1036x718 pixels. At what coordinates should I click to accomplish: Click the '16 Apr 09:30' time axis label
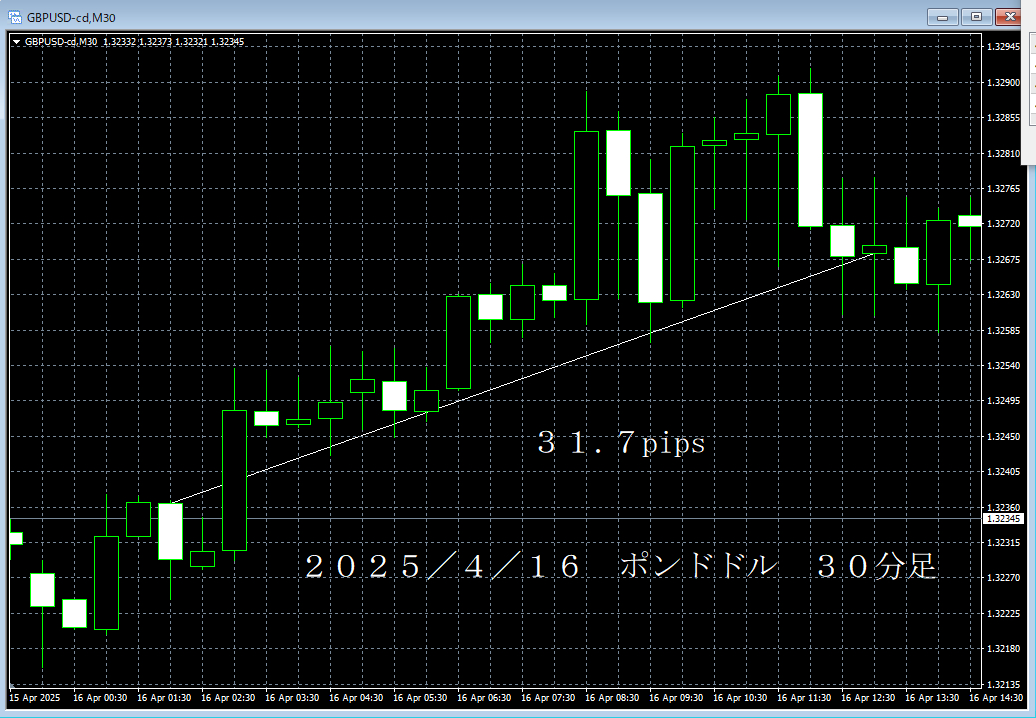[676, 698]
